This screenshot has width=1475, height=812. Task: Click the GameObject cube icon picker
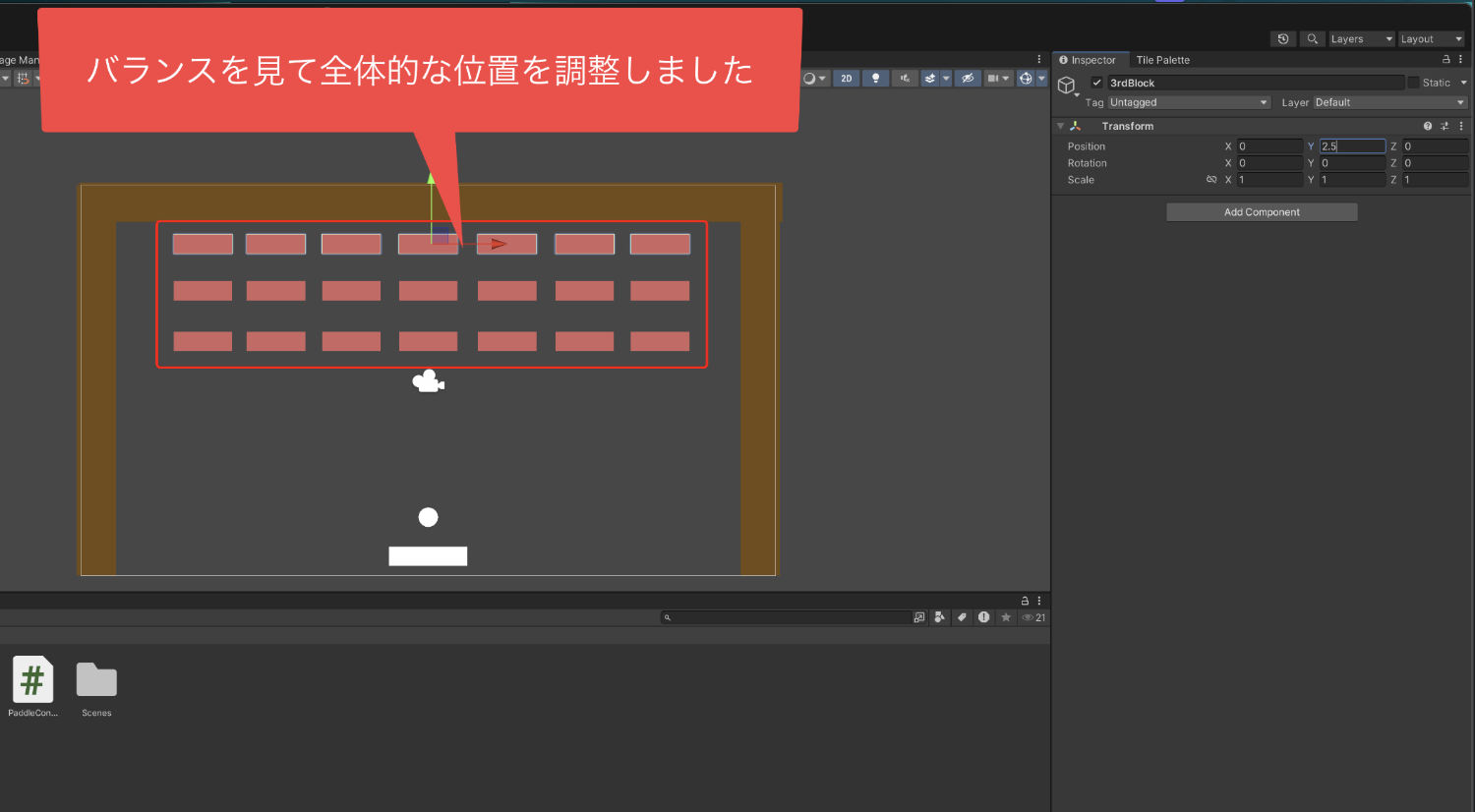click(x=1067, y=86)
